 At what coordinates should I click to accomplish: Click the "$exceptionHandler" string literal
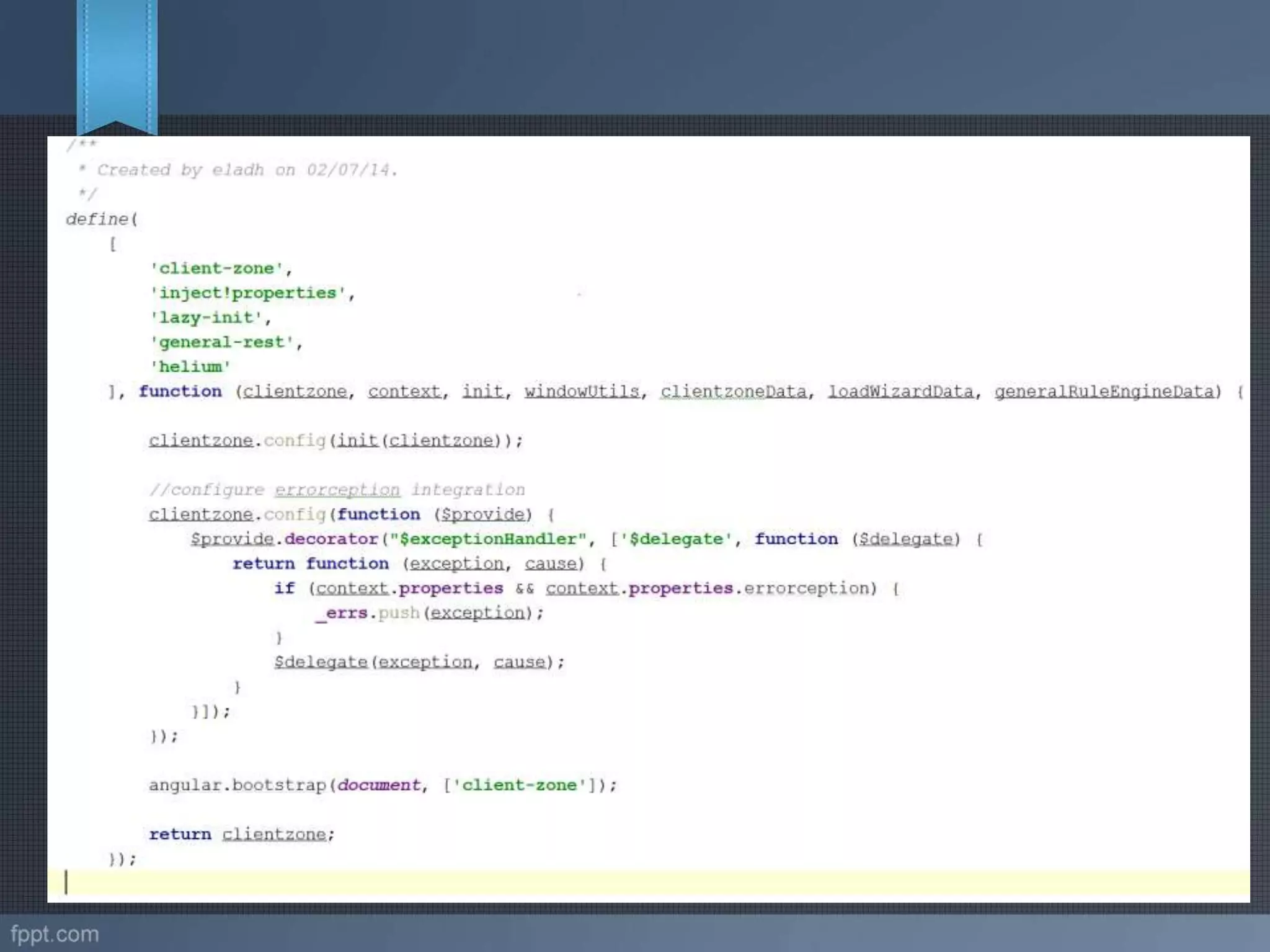point(487,539)
